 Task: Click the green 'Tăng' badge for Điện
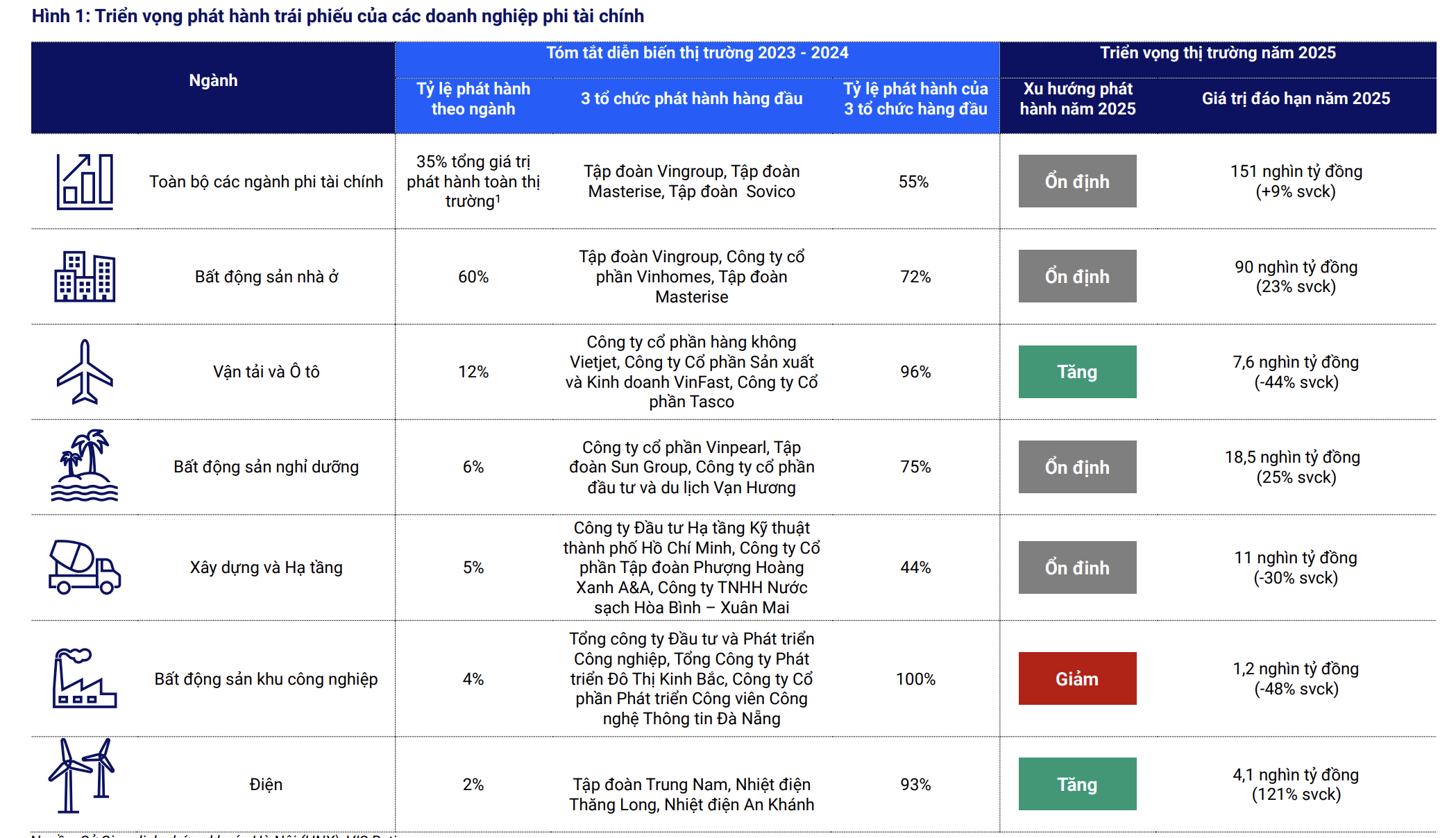[x=1077, y=784]
